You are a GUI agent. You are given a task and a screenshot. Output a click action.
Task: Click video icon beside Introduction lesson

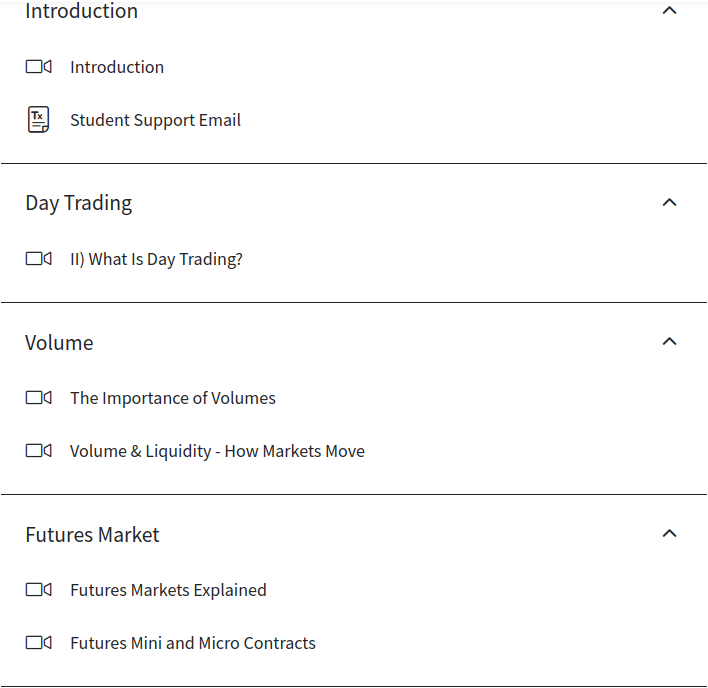point(38,67)
